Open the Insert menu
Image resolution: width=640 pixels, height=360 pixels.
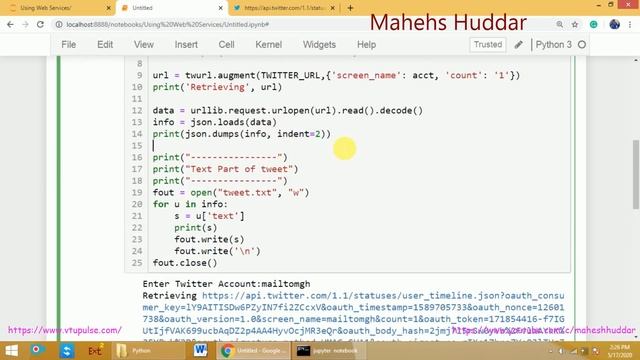(x=186, y=44)
